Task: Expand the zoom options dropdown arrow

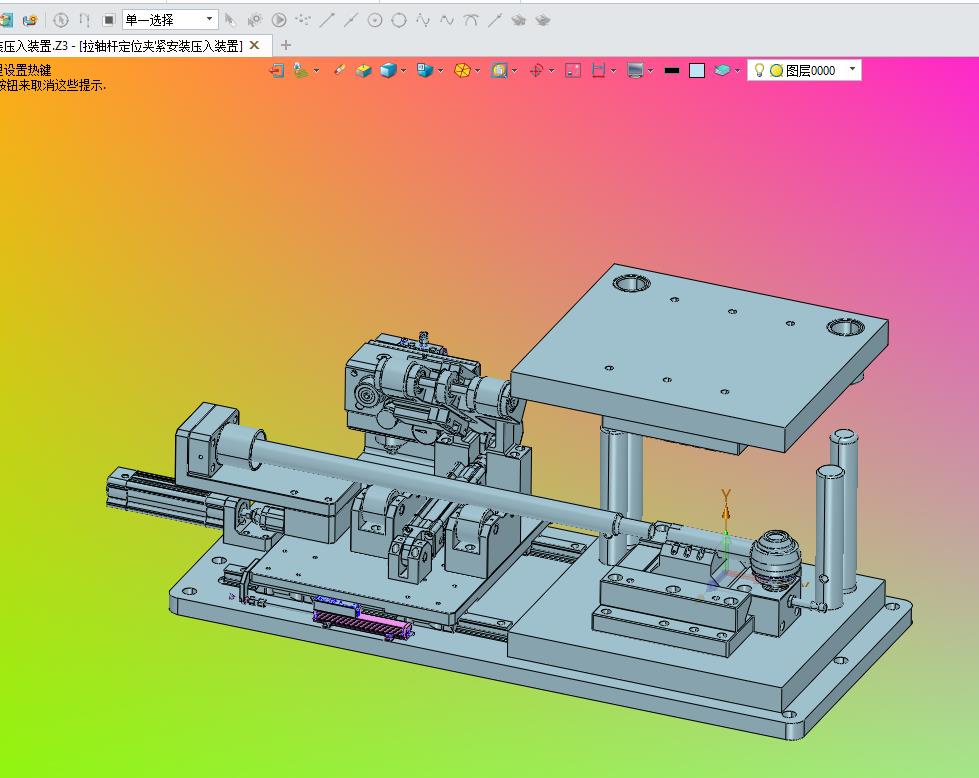Action: pyautogui.click(x=514, y=71)
